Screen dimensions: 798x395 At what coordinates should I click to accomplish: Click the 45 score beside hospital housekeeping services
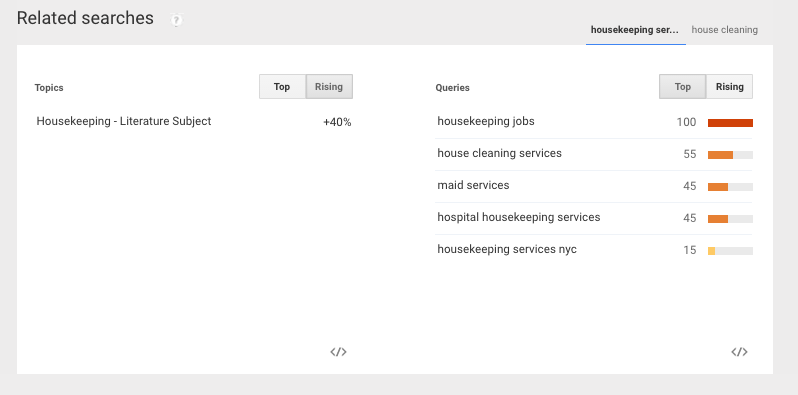coord(690,218)
